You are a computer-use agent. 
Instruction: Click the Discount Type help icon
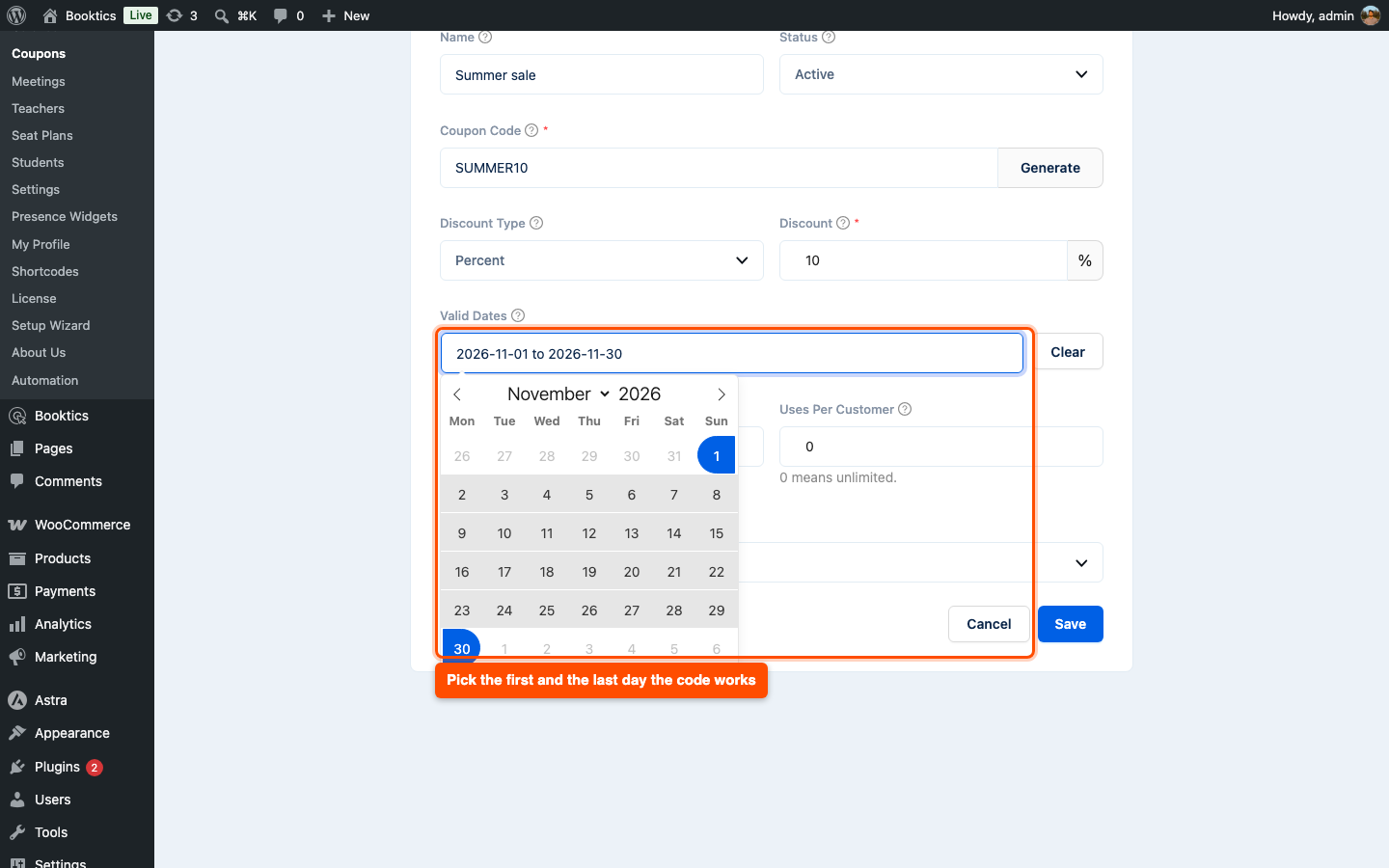point(536,223)
